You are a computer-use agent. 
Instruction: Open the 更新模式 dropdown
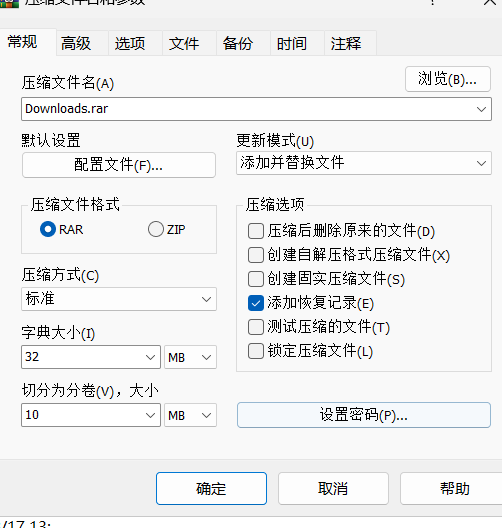364,163
